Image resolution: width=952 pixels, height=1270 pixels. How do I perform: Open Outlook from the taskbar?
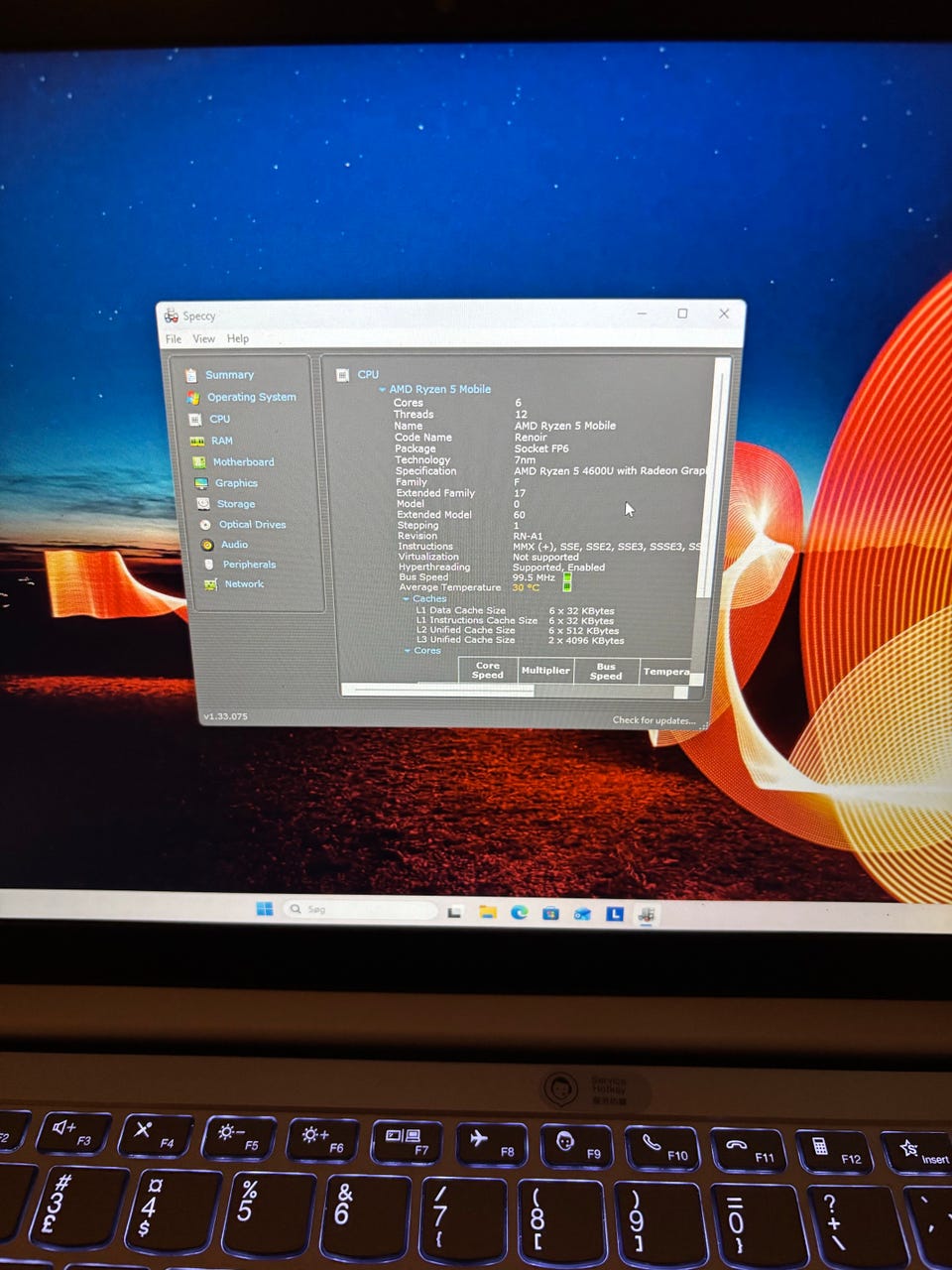coord(582,913)
